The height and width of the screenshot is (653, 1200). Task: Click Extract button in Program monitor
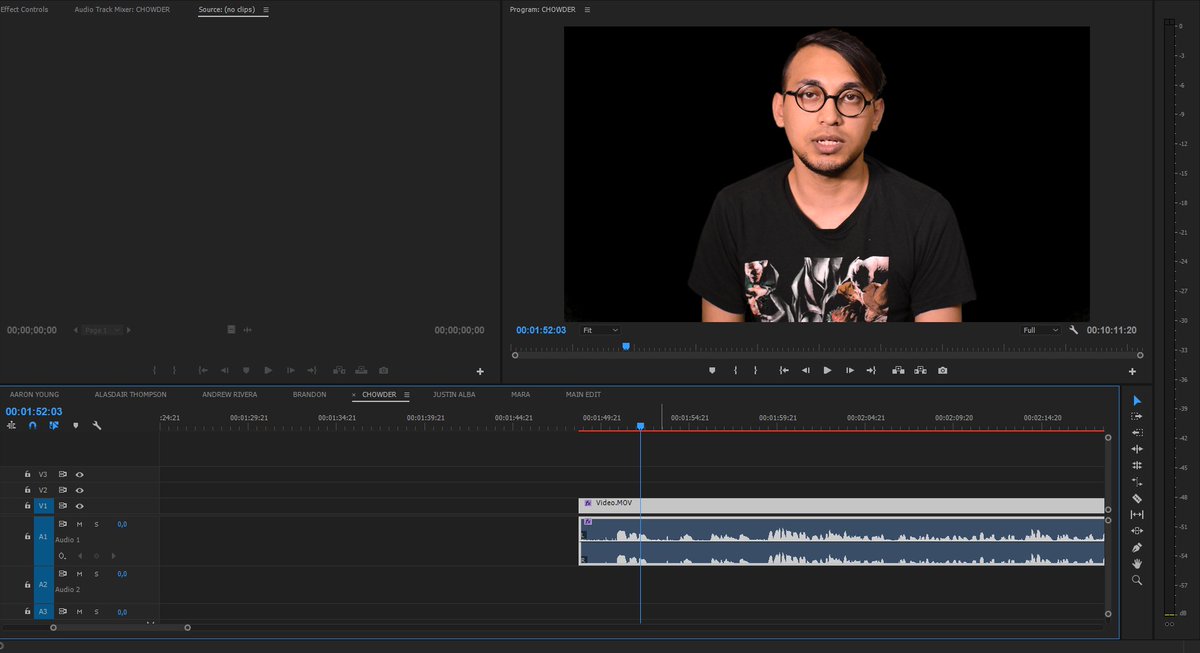tap(920, 370)
